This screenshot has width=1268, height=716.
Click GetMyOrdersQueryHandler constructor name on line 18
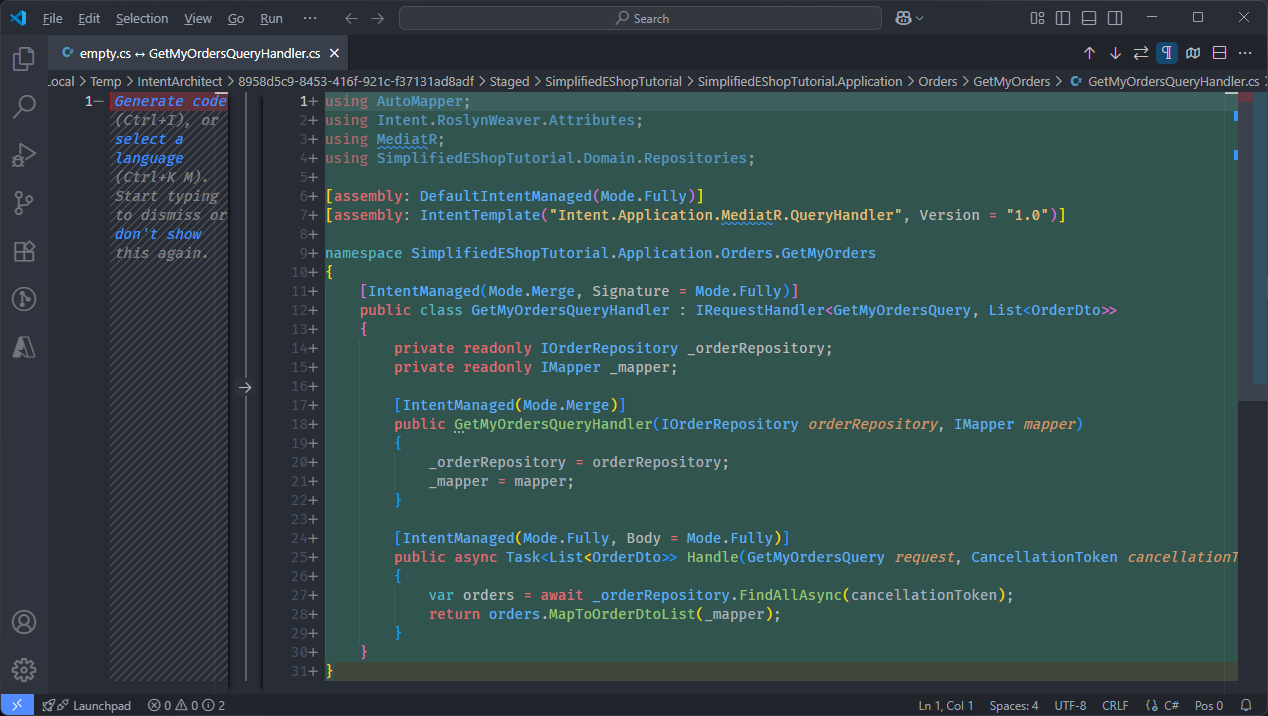(x=553, y=424)
